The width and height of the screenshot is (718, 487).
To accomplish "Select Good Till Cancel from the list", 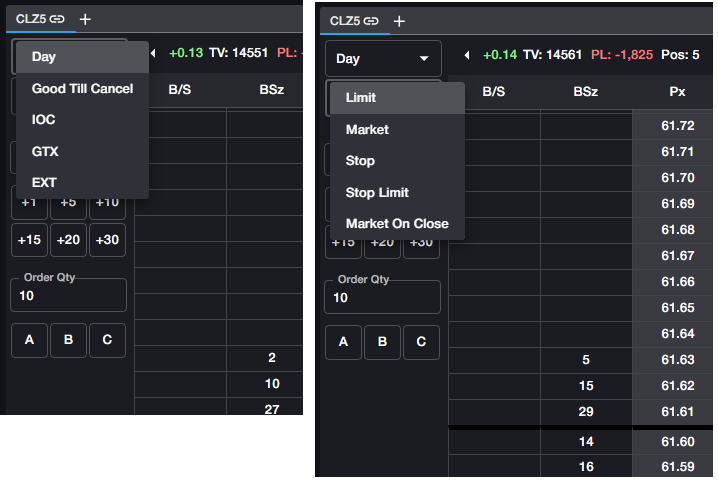I will coord(82,89).
